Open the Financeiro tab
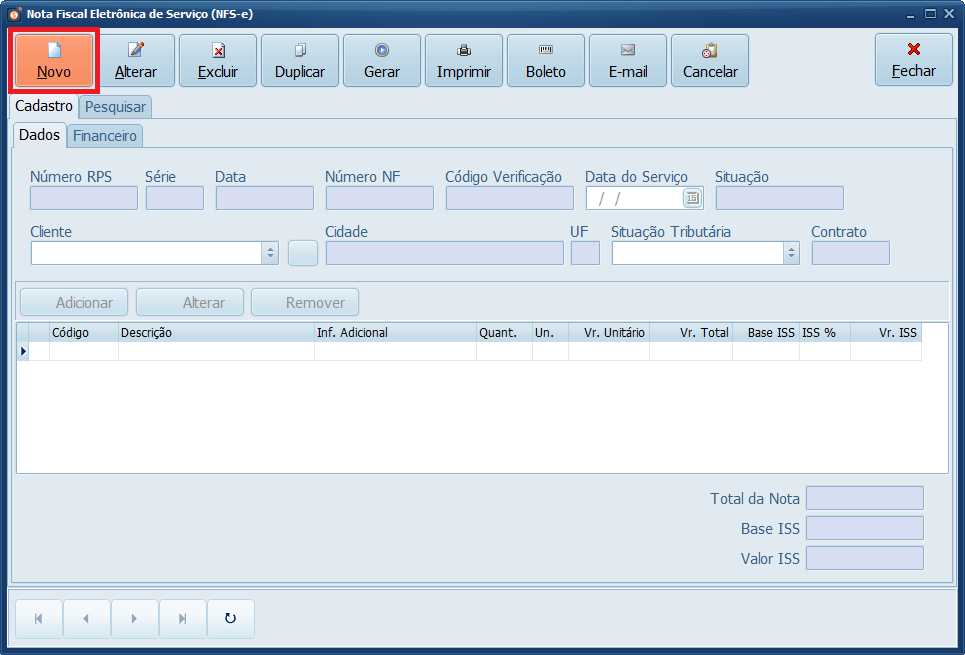Screen dimensions: 965x655 coord(105,135)
